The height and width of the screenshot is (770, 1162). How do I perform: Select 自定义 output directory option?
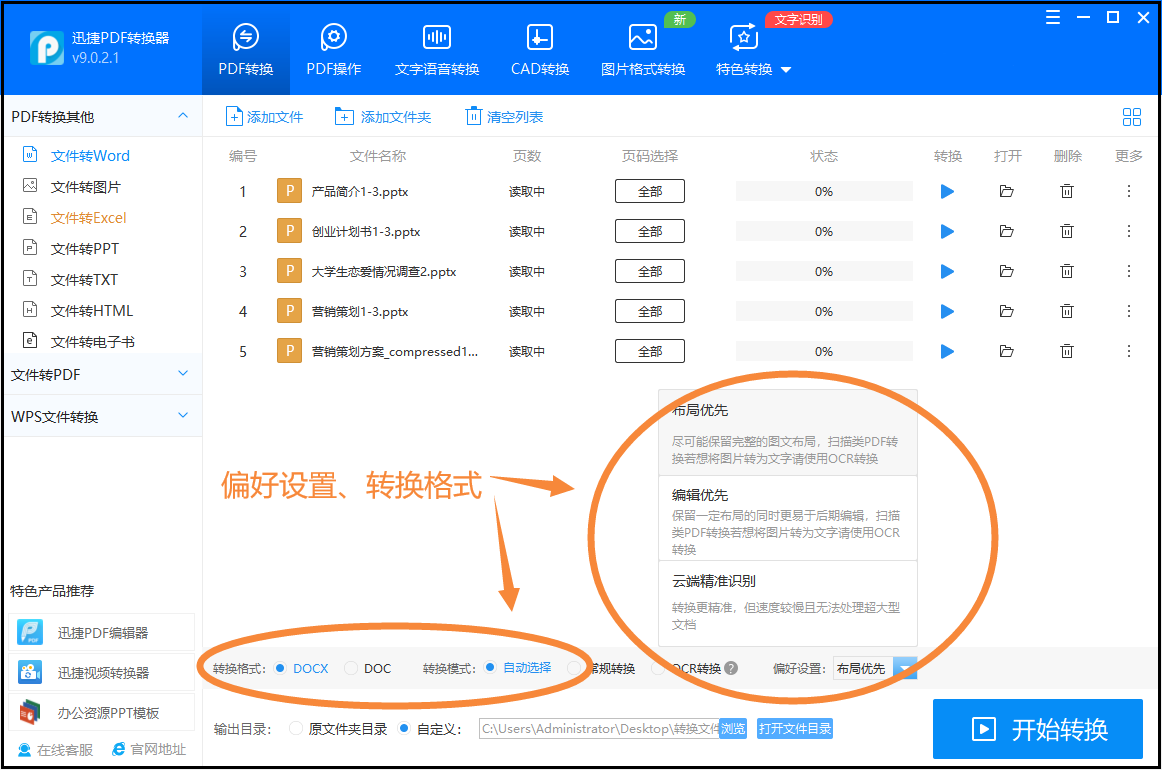tap(404, 729)
